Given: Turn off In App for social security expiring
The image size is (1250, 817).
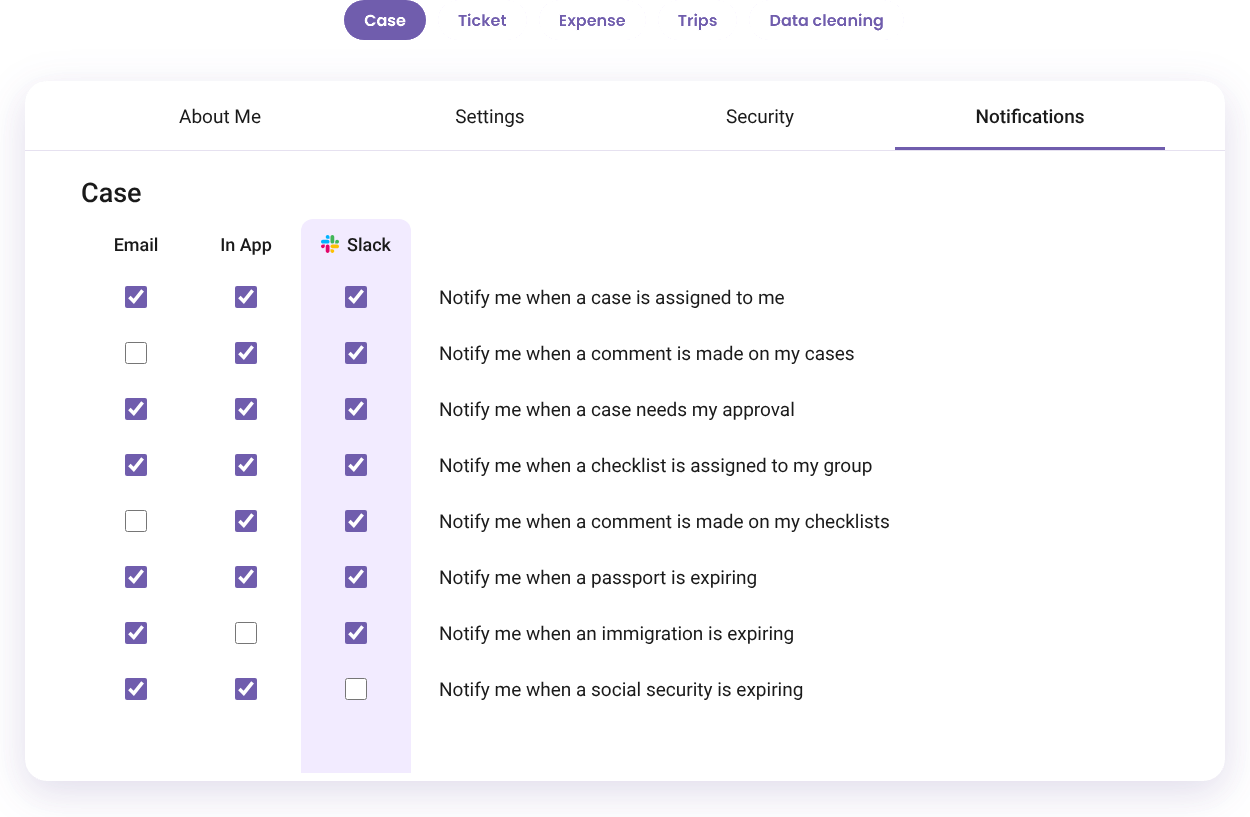Looking at the screenshot, I should click(x=246, y=689).
